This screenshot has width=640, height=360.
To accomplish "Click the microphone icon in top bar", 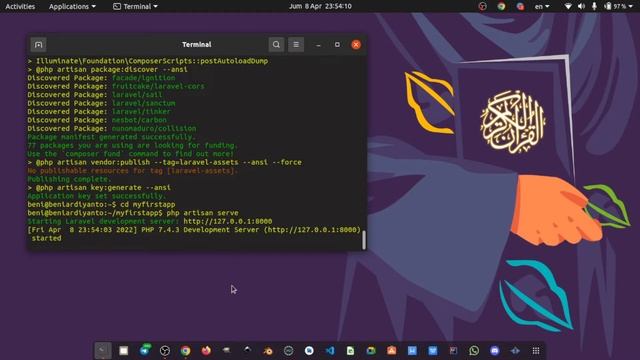I will click(x=594, y=6).
